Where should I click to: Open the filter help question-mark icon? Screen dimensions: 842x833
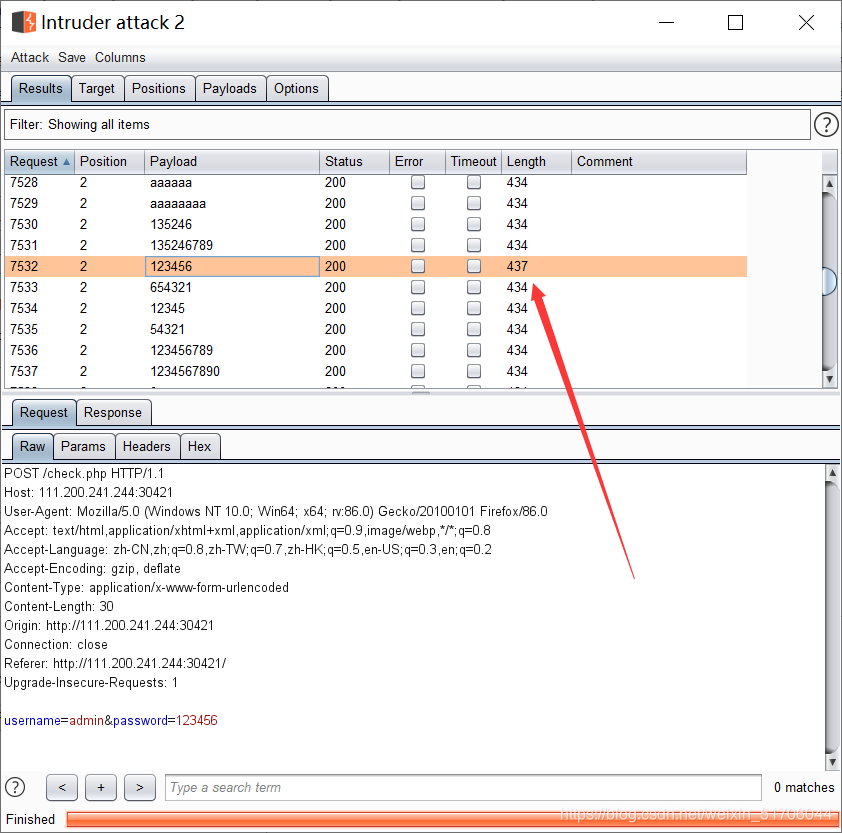click(x=826, y=125)
